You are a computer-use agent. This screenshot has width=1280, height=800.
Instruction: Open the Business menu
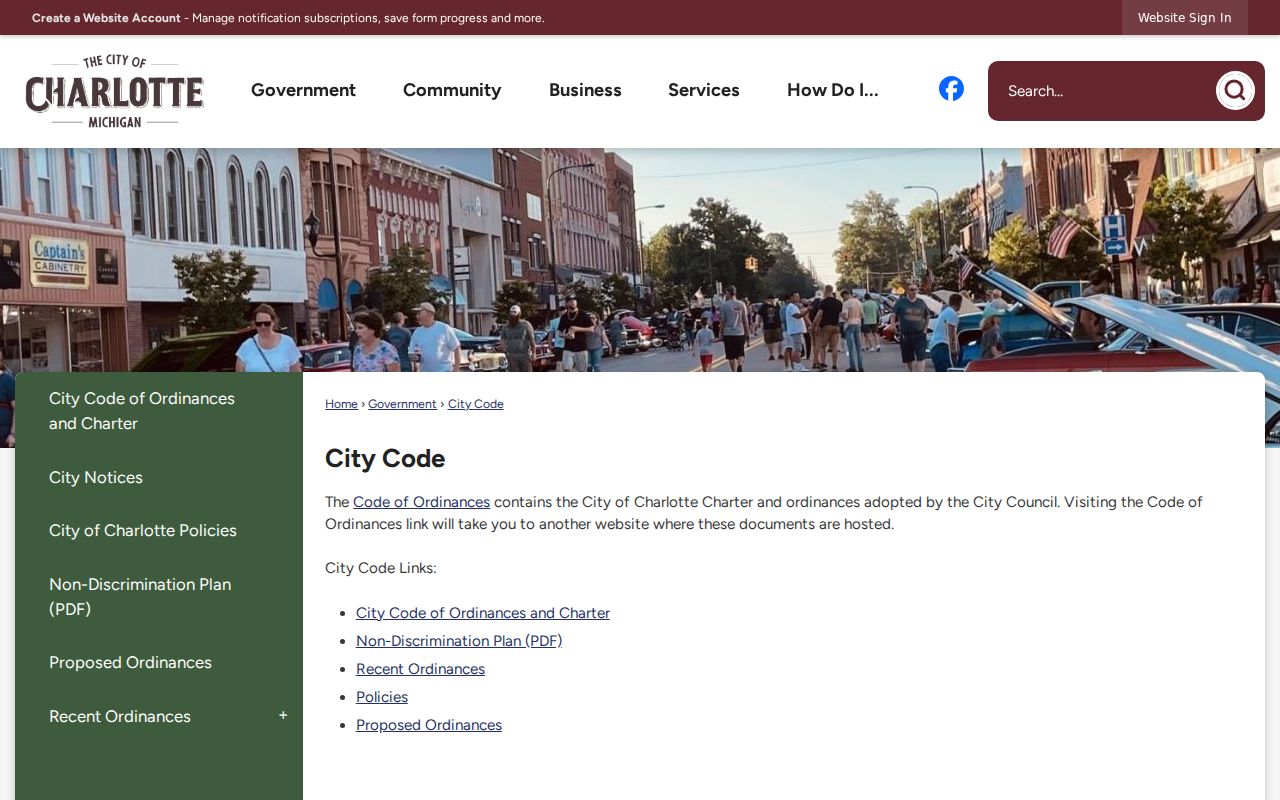(x=585, y=90)
